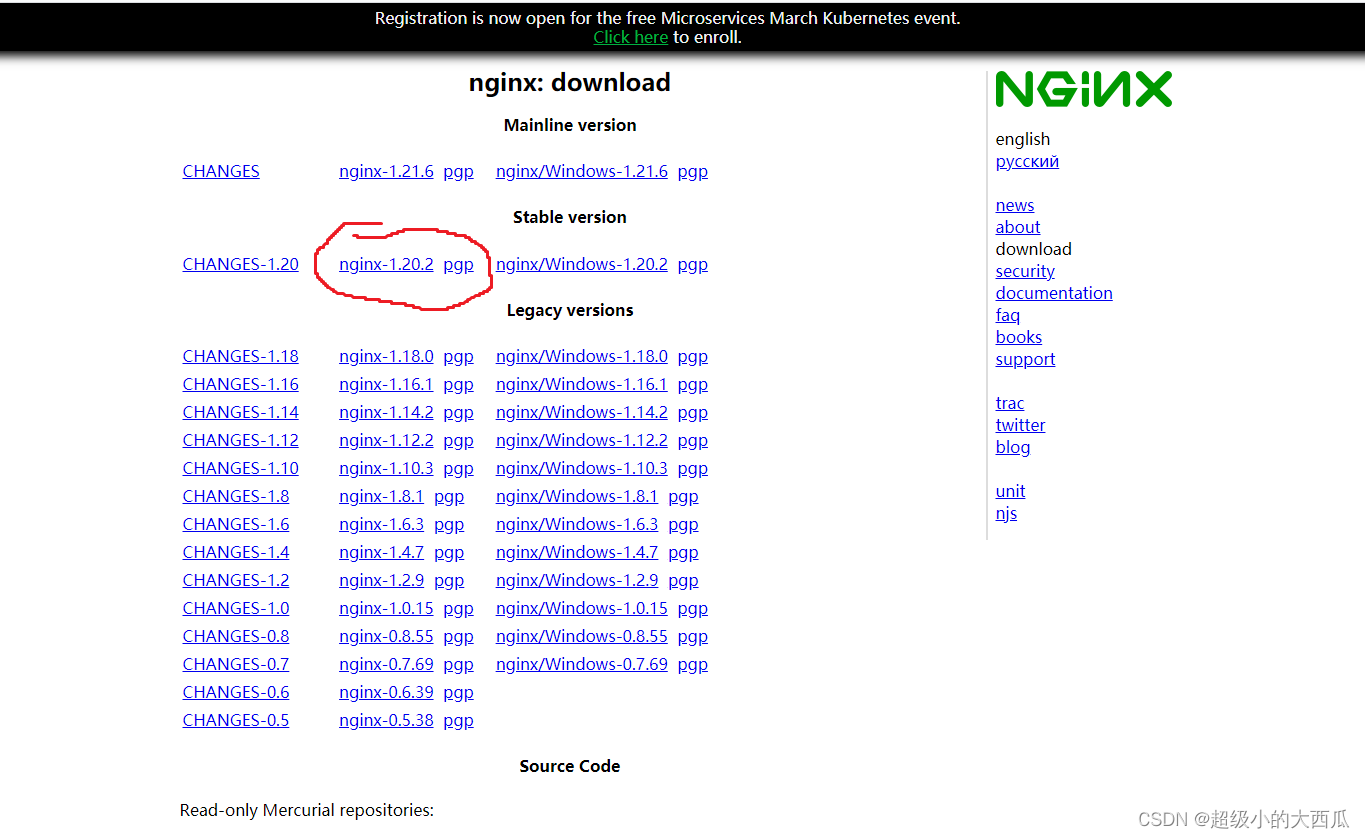Download nginx-1.6.3

[382, 524]
